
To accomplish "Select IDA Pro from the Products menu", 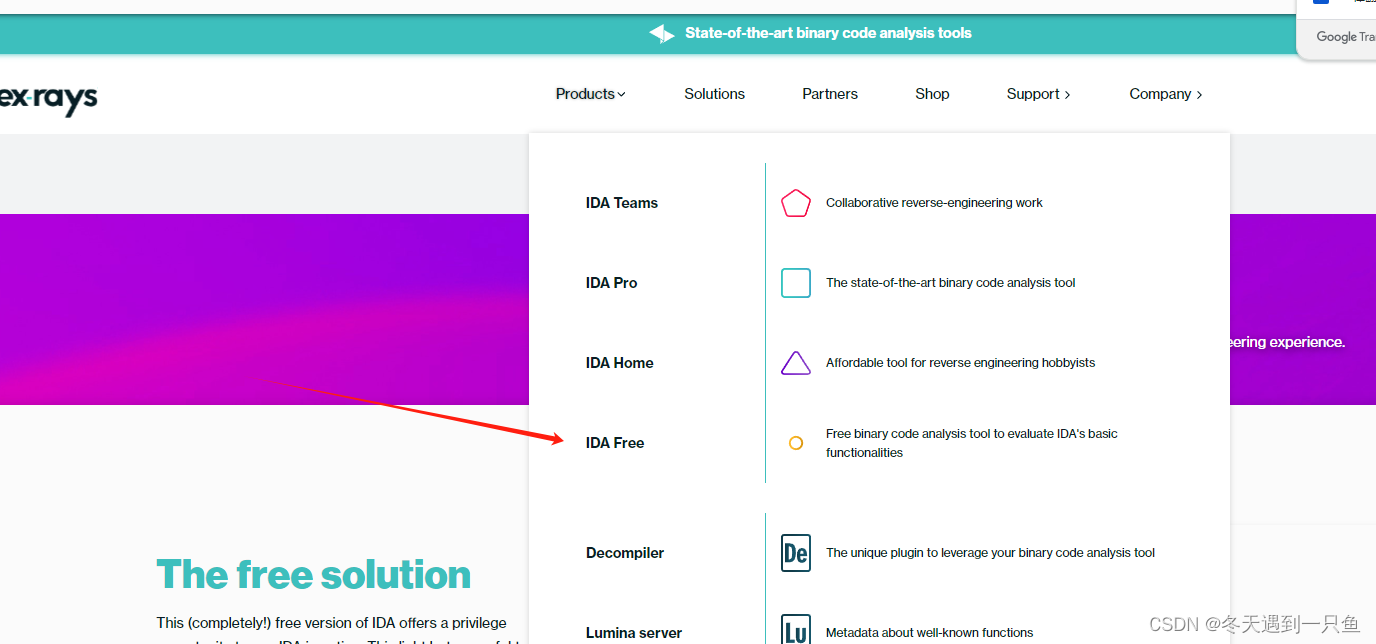I will (611, 283).
